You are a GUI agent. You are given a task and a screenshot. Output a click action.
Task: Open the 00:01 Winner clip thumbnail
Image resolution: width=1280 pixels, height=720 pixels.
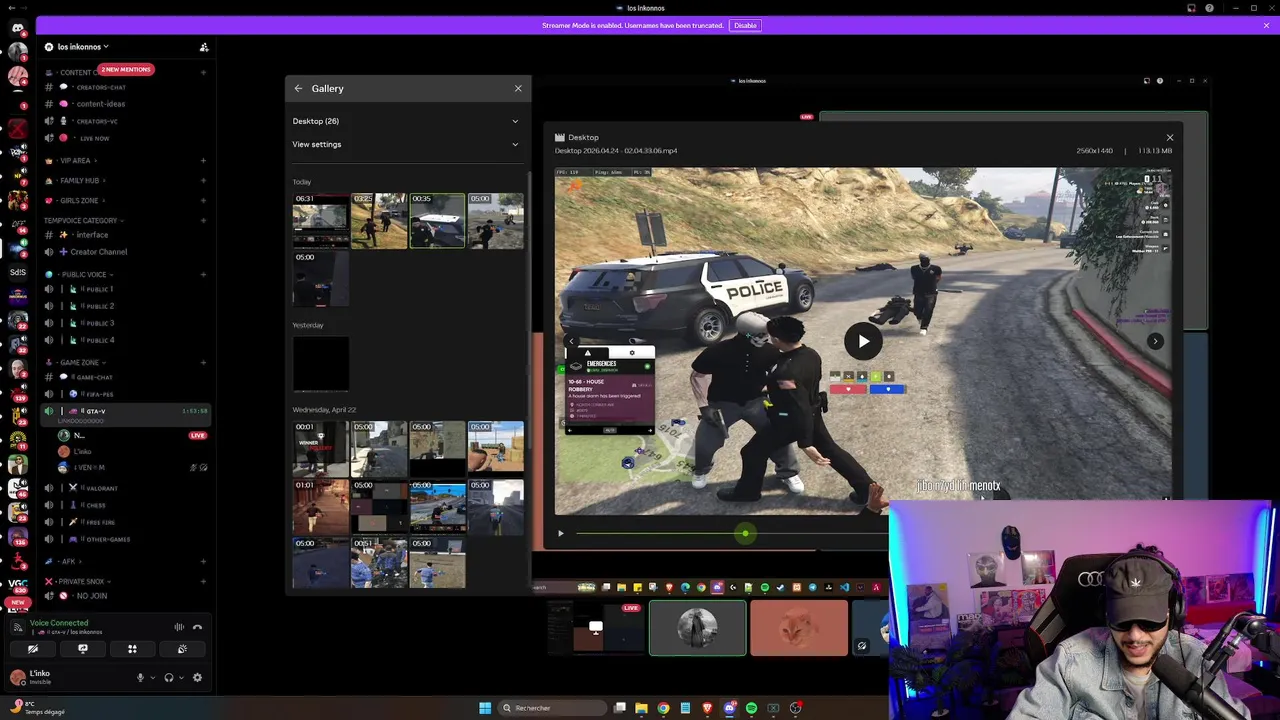320,448
